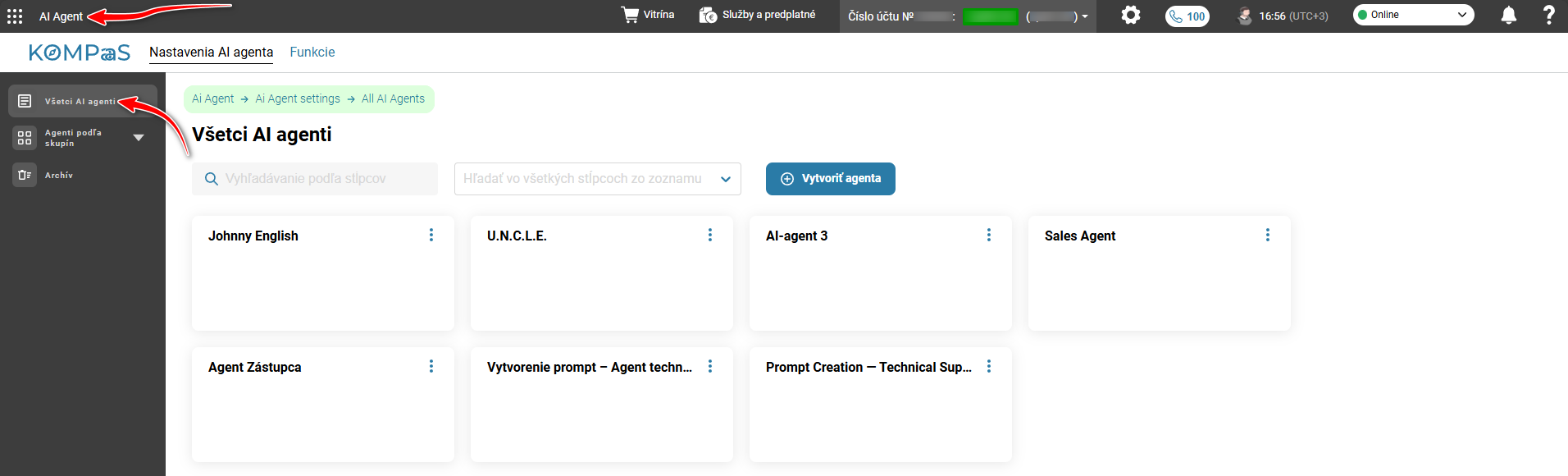Open help via the question mark

[1548, 15]
